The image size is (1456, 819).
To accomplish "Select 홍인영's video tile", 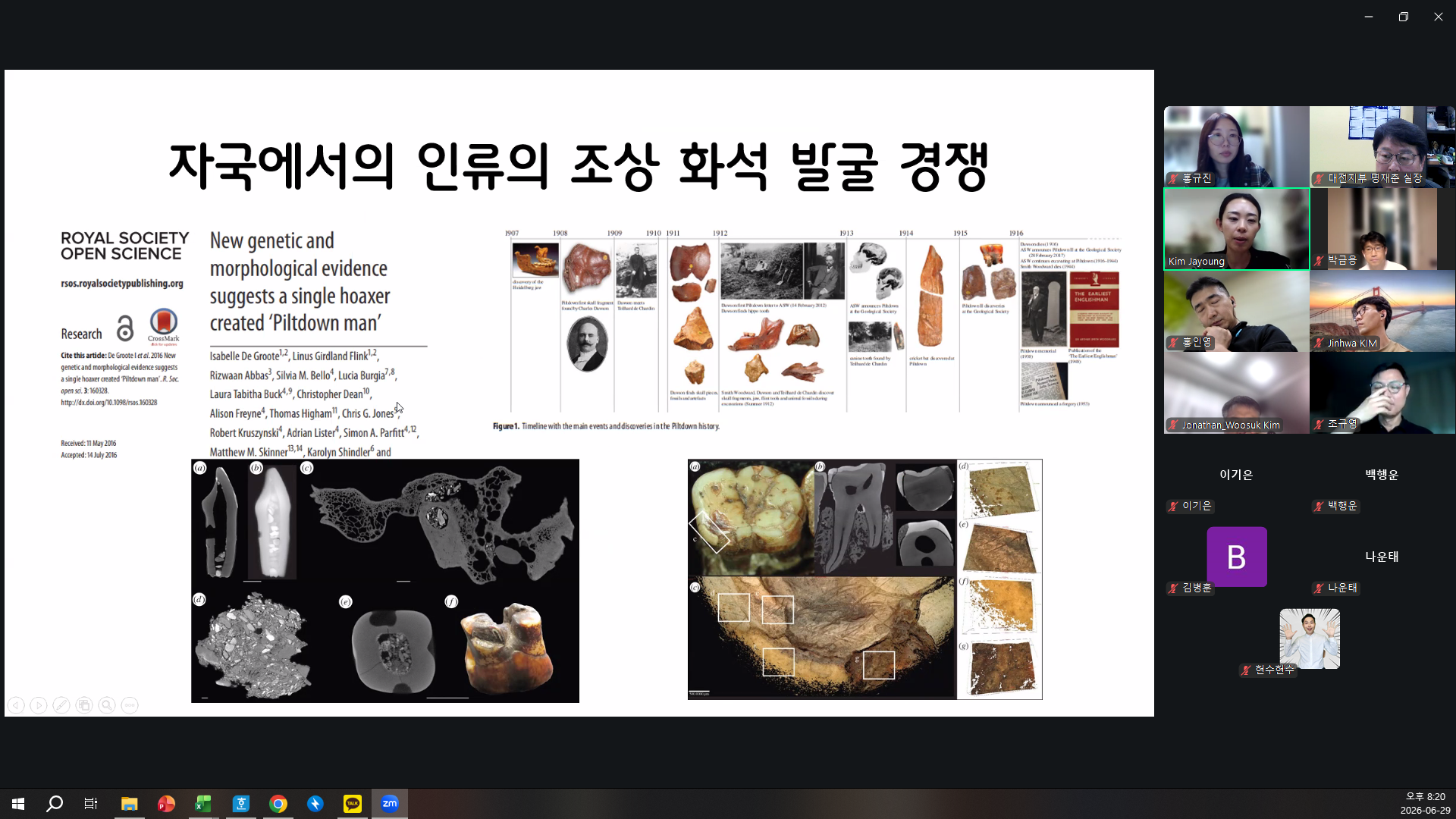I will [1237, 311].
